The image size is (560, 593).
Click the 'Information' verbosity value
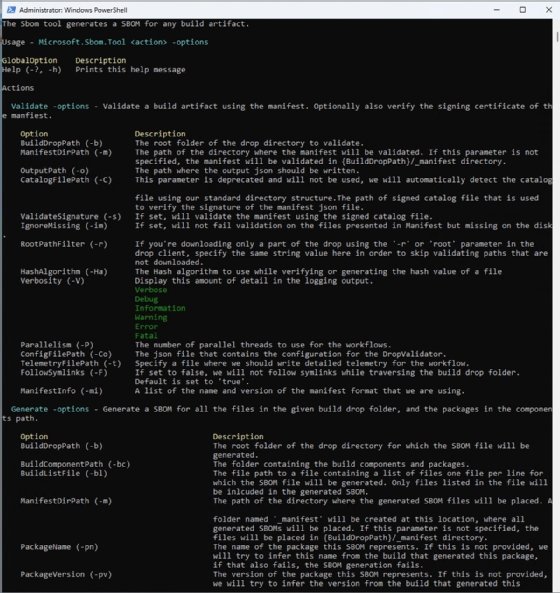point(160,308)
